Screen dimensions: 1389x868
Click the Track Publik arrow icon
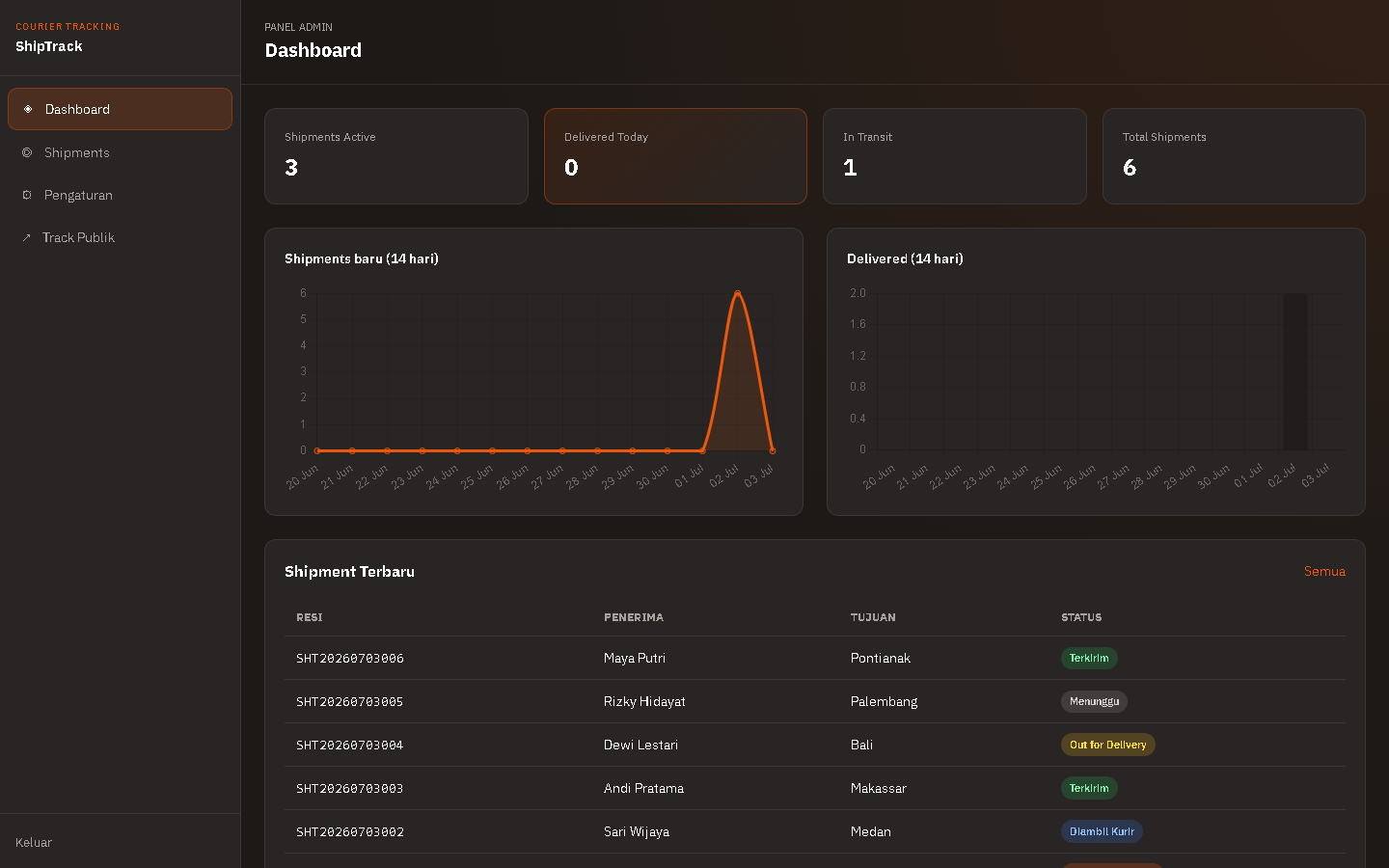point(26,237)
